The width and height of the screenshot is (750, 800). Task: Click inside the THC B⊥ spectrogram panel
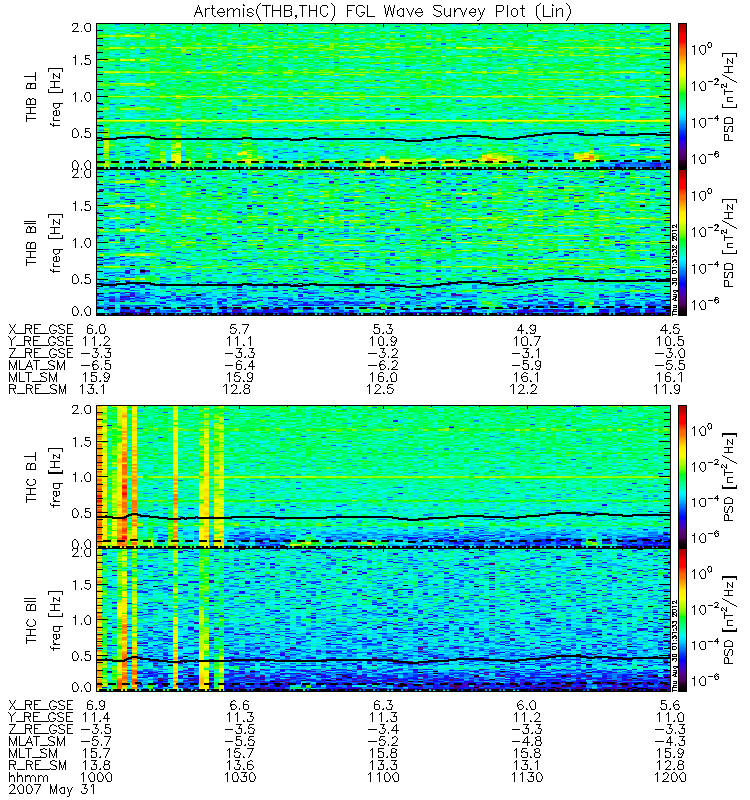coord(383,476)
